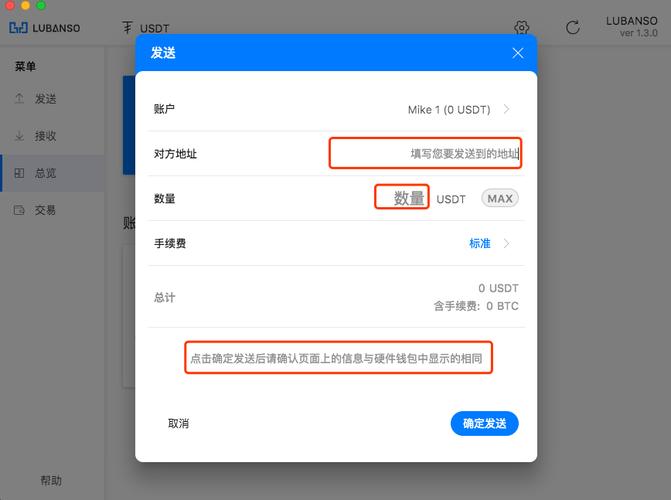
Task: Close the 发送 dialog with X
Action: [518, 53]
